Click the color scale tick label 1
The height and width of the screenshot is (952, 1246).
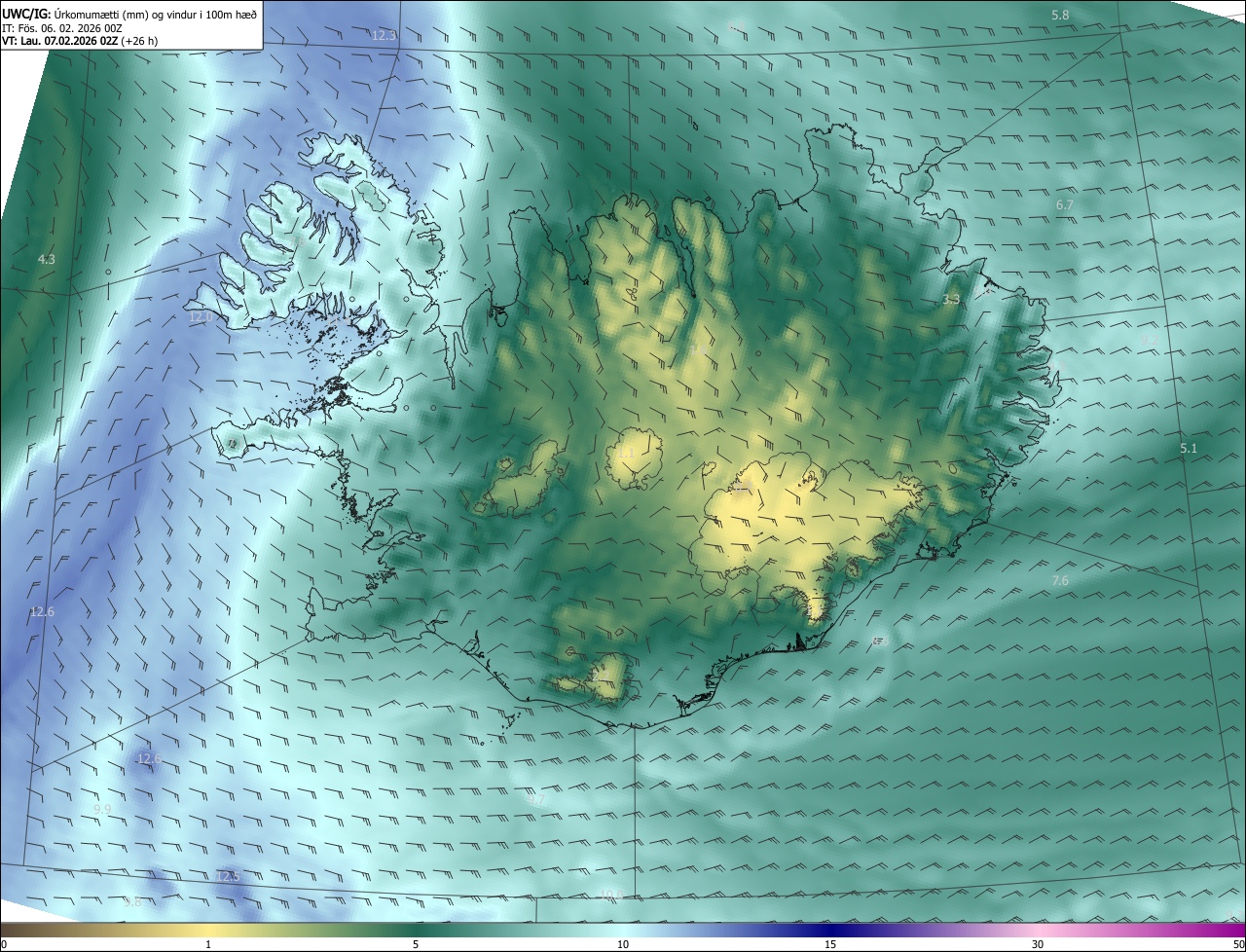pyautogui.click(x=208, y=944)
